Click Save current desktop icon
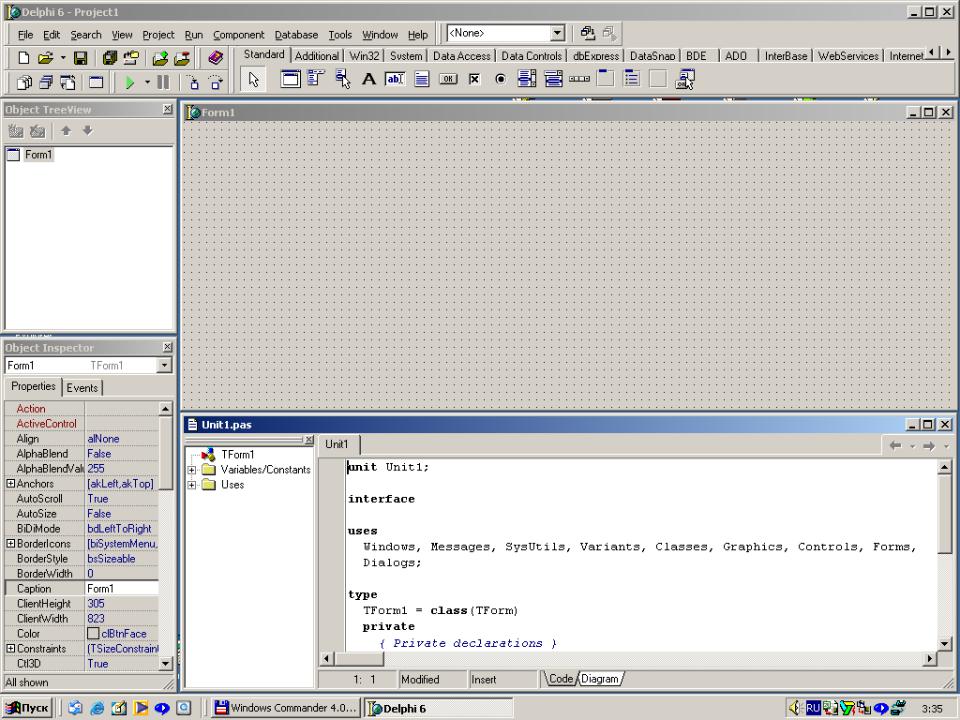This screenshot has height=720, width=960. click(x=588, y=33)
